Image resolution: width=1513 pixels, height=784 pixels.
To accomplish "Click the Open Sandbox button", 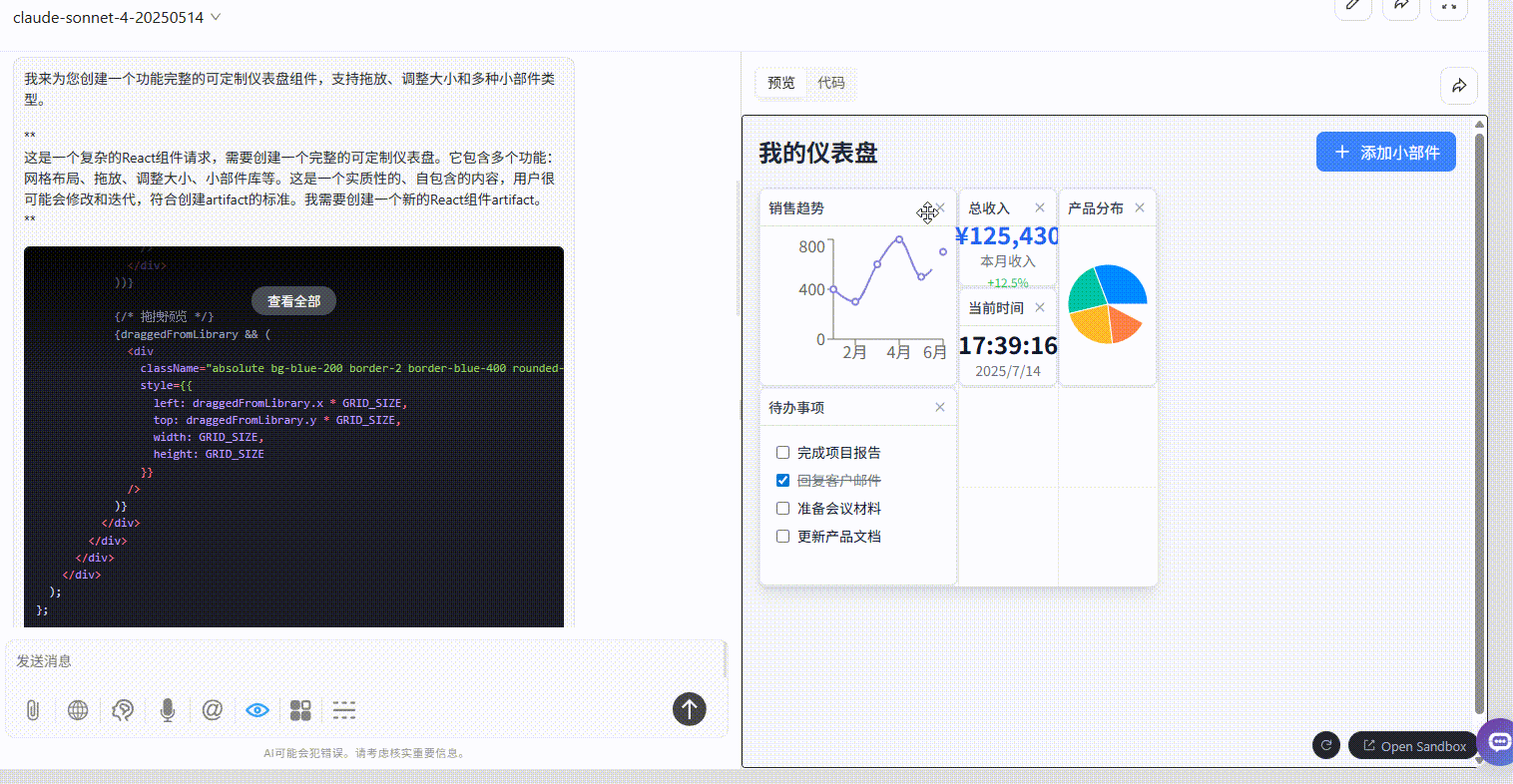I will click(1414, 745).
